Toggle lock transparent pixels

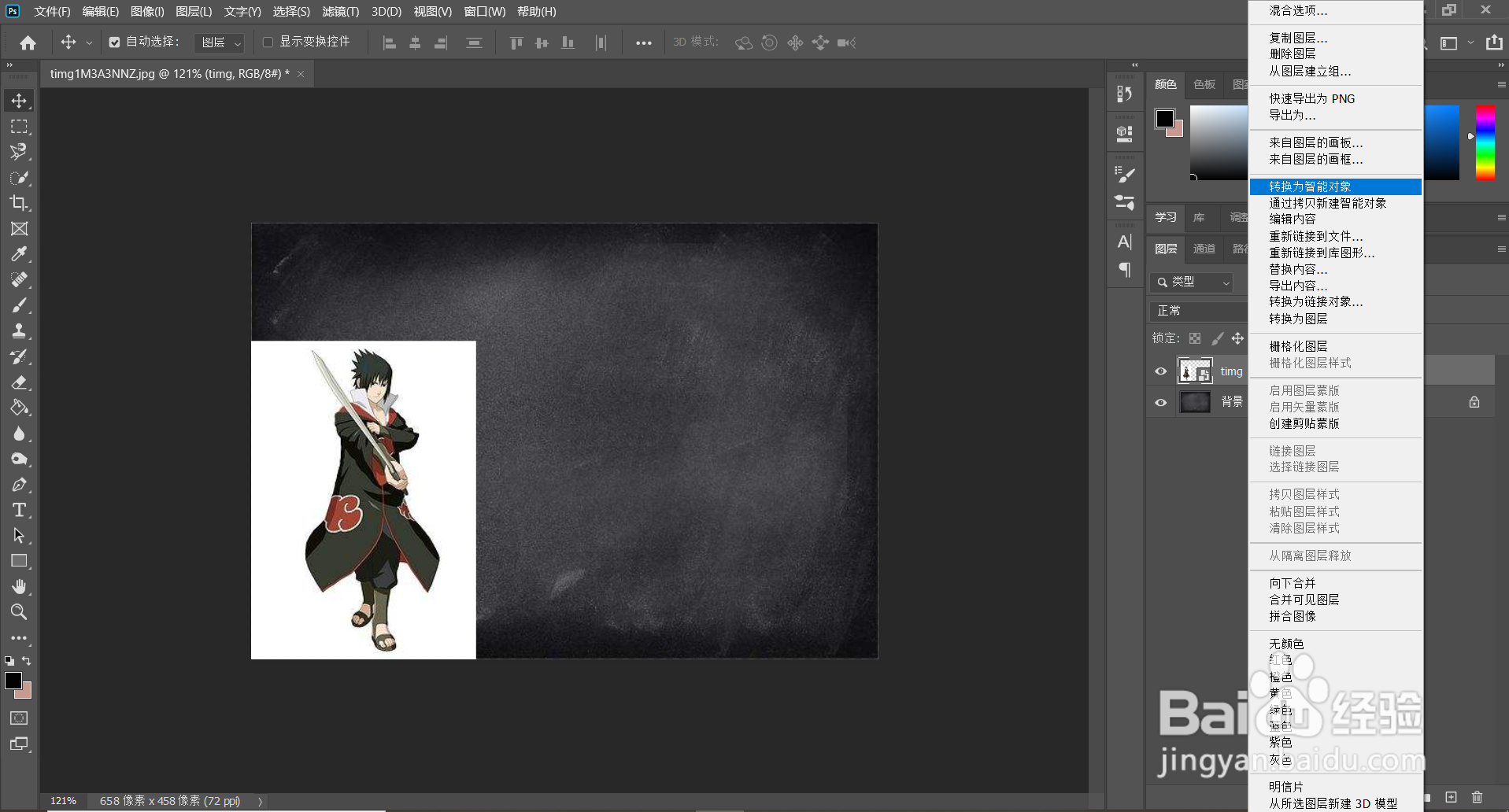pyautogui.click(x=1195, y=338)
